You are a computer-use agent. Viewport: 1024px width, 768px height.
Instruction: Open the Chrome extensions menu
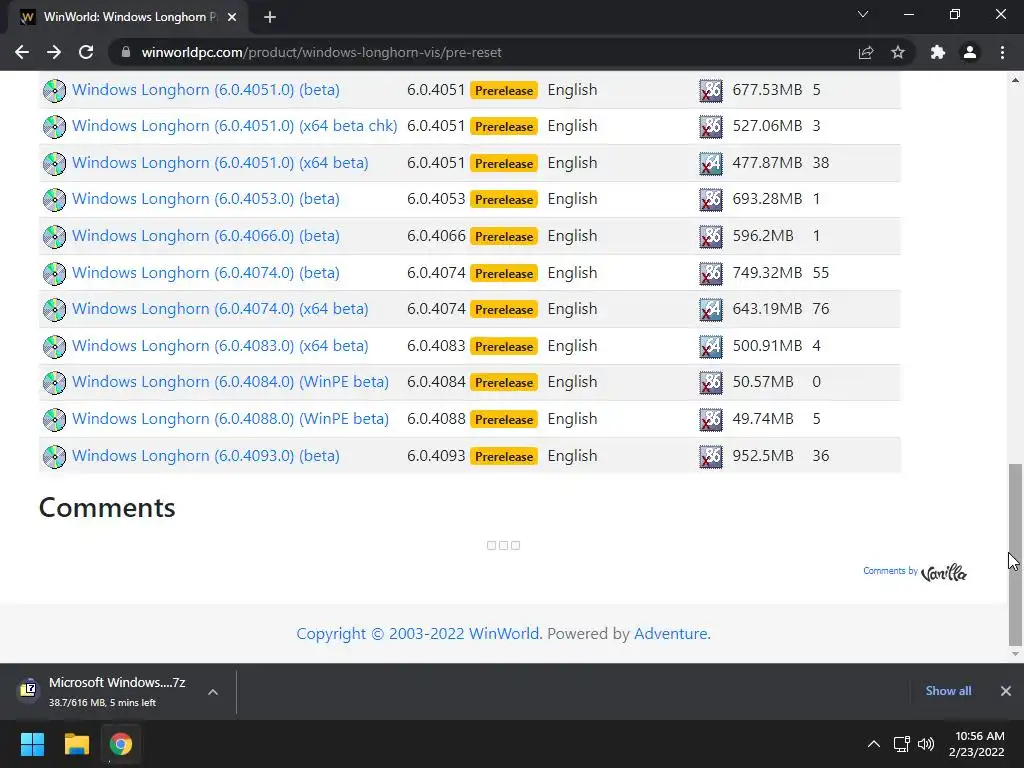(x=938, y=52)
